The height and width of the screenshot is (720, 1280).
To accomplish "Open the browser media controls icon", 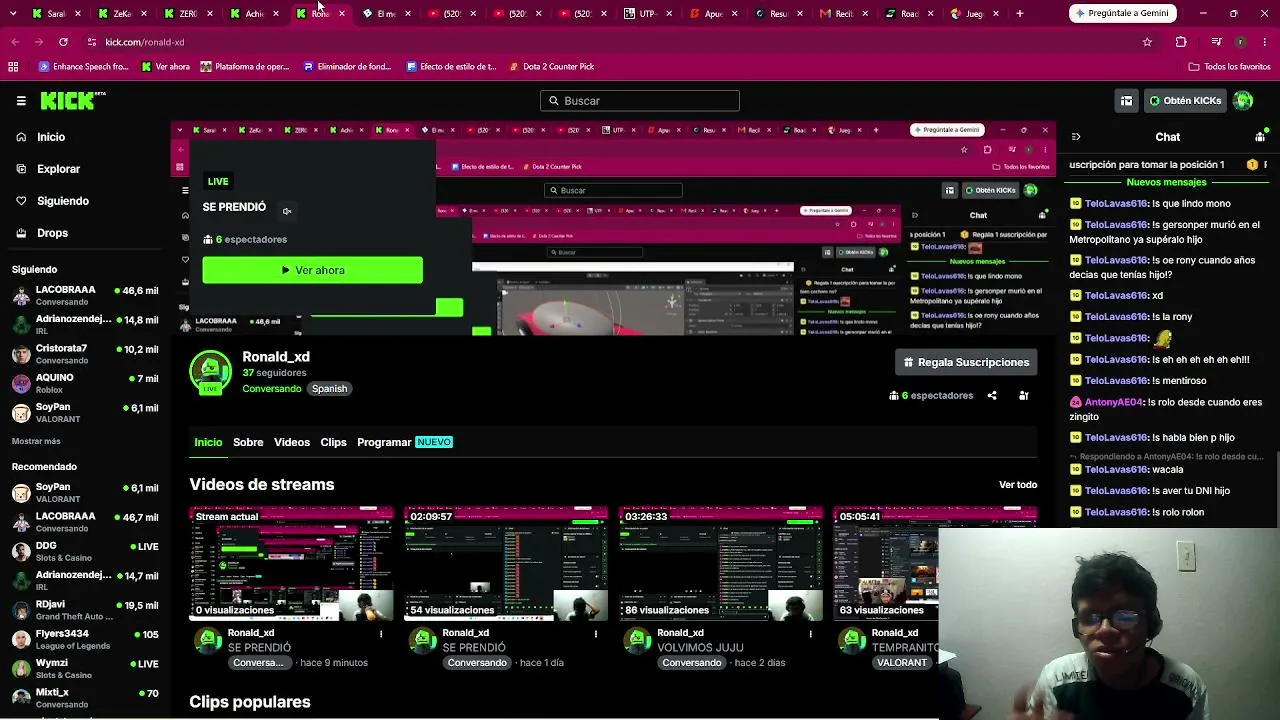I will [1216, 42].
